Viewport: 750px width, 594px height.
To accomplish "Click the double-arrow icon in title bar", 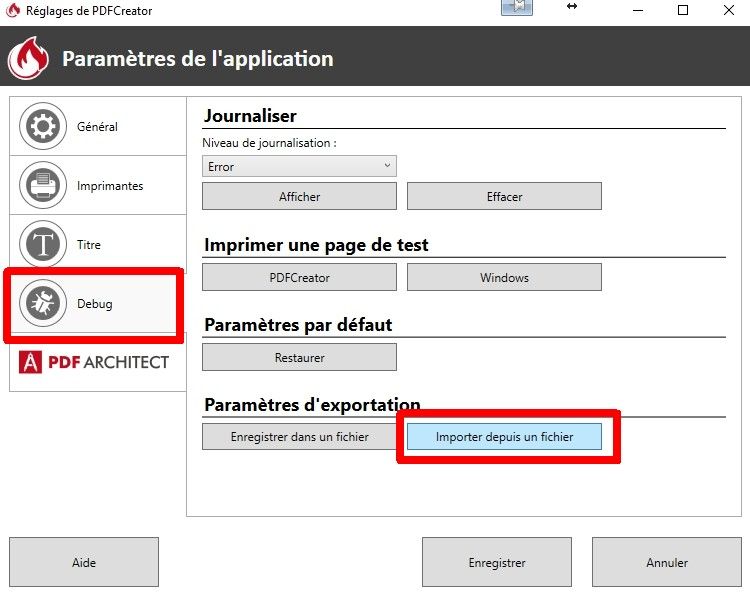I will point(572,6).
